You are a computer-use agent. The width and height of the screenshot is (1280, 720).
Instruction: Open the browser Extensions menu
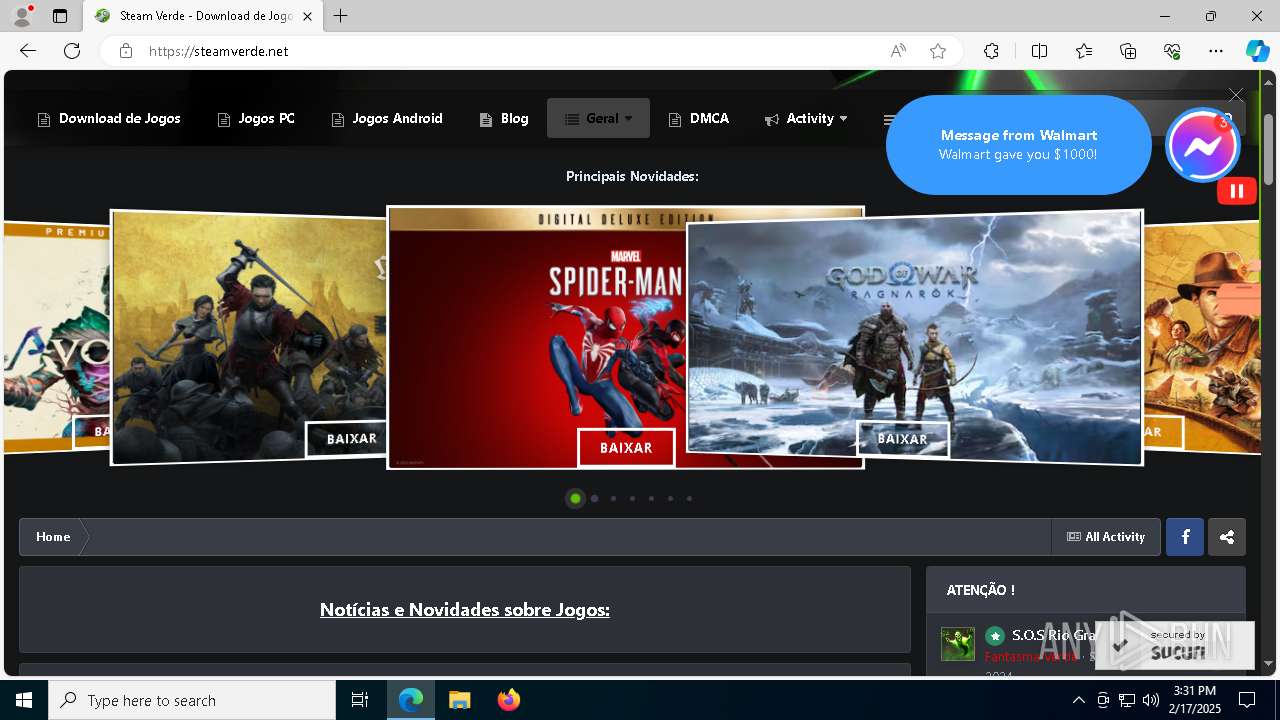991,51
